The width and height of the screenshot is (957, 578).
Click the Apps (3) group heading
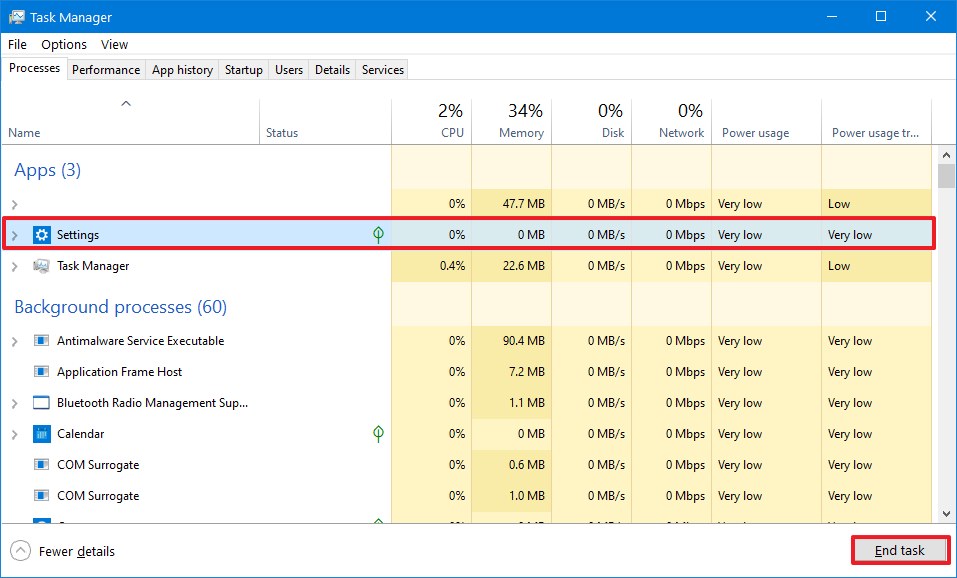(x=48, y=170)
